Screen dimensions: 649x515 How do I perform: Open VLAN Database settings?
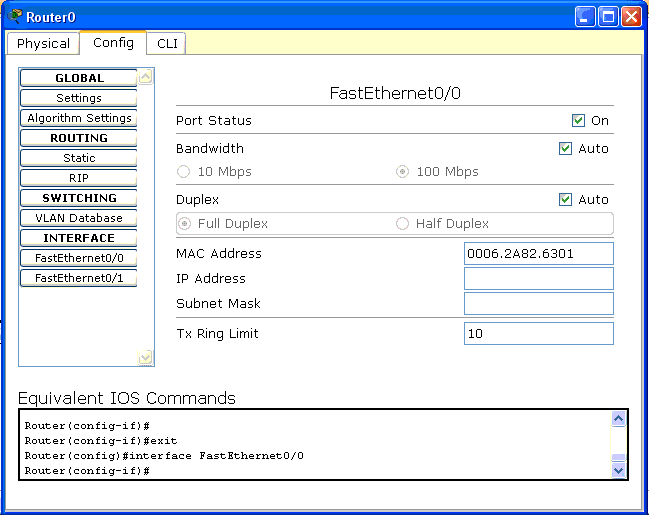click(79, 218)
